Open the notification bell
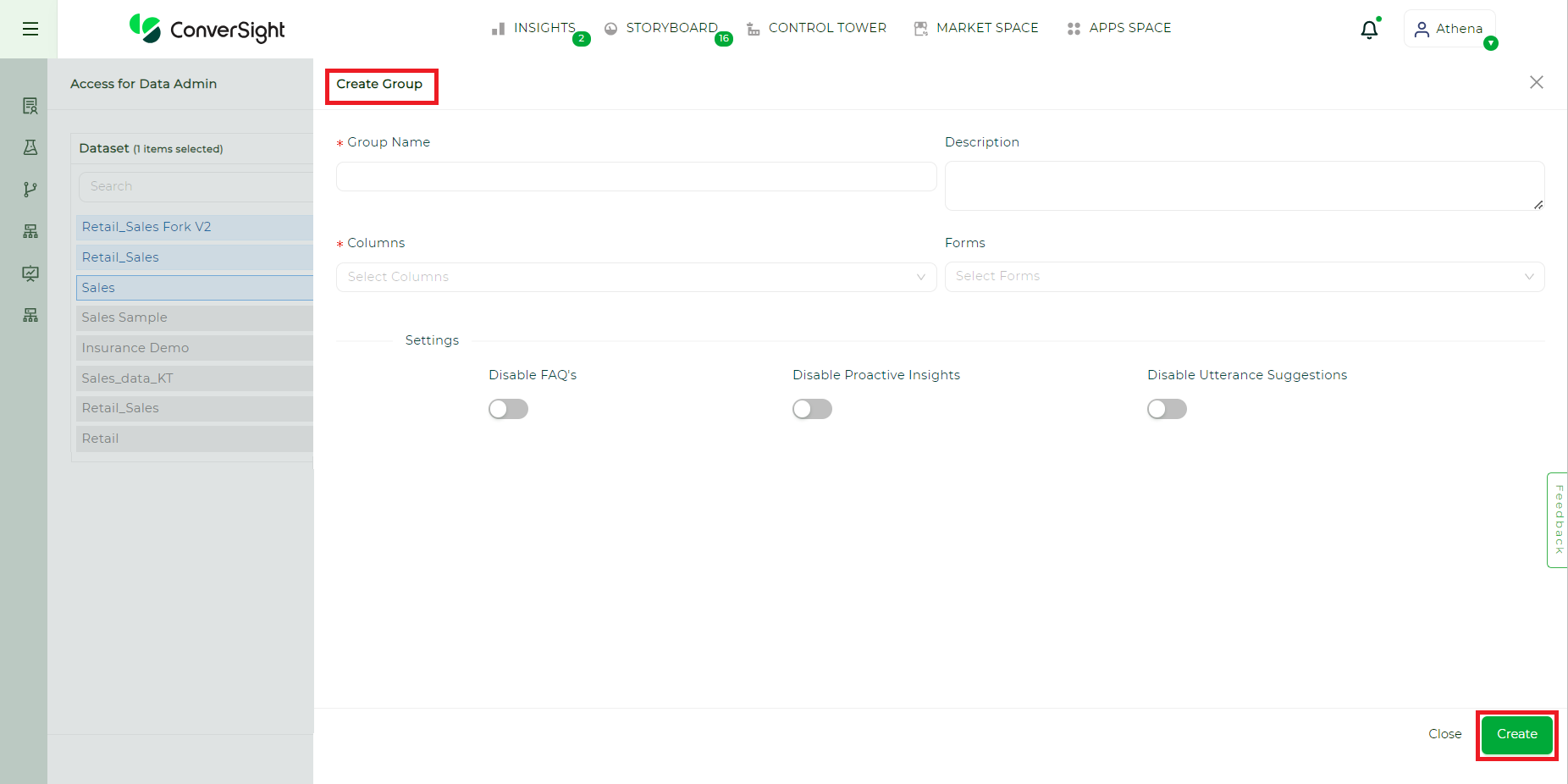 (1369, 28)
